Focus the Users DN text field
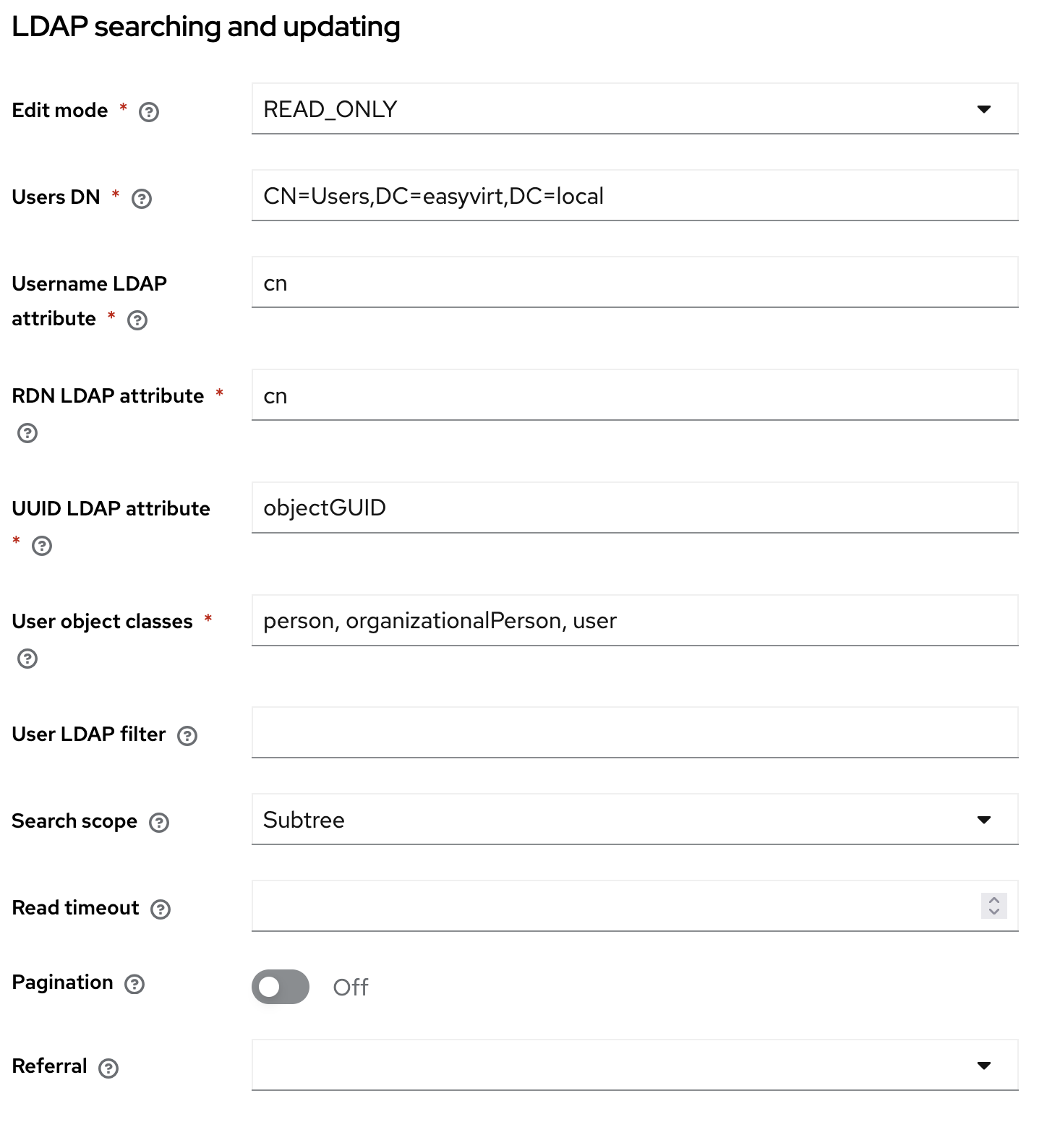The height and width of the screenshot is (1148, 1060). coord(634,196)
